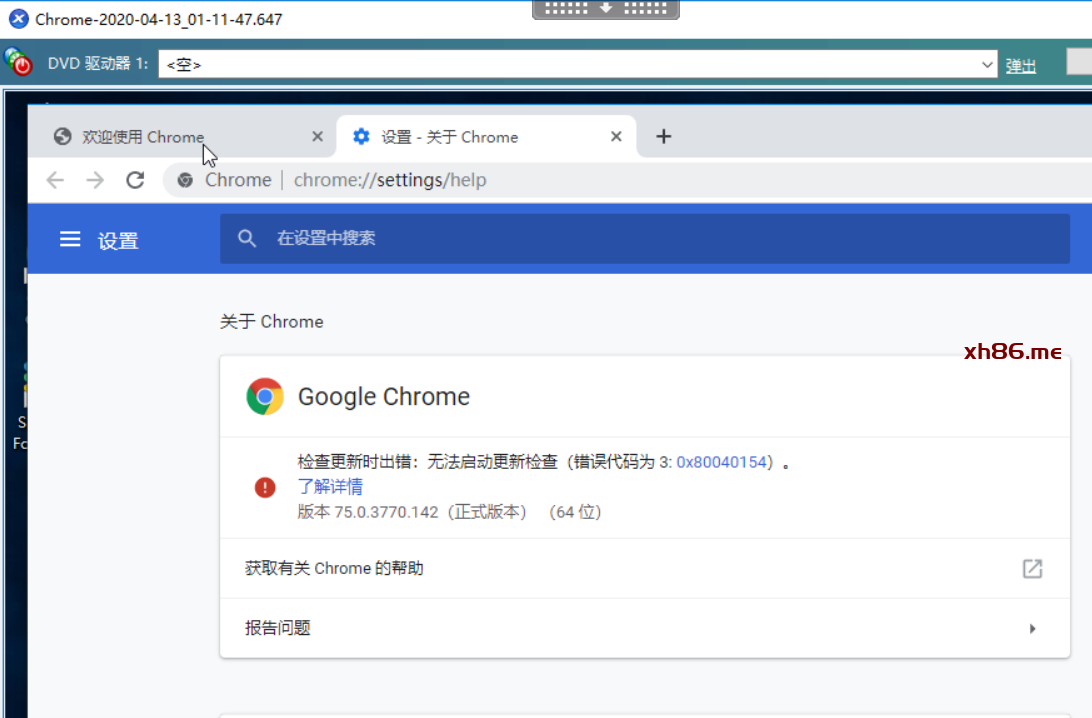Click the 弹出 eject link
1092x718 pixels.
1020,66
